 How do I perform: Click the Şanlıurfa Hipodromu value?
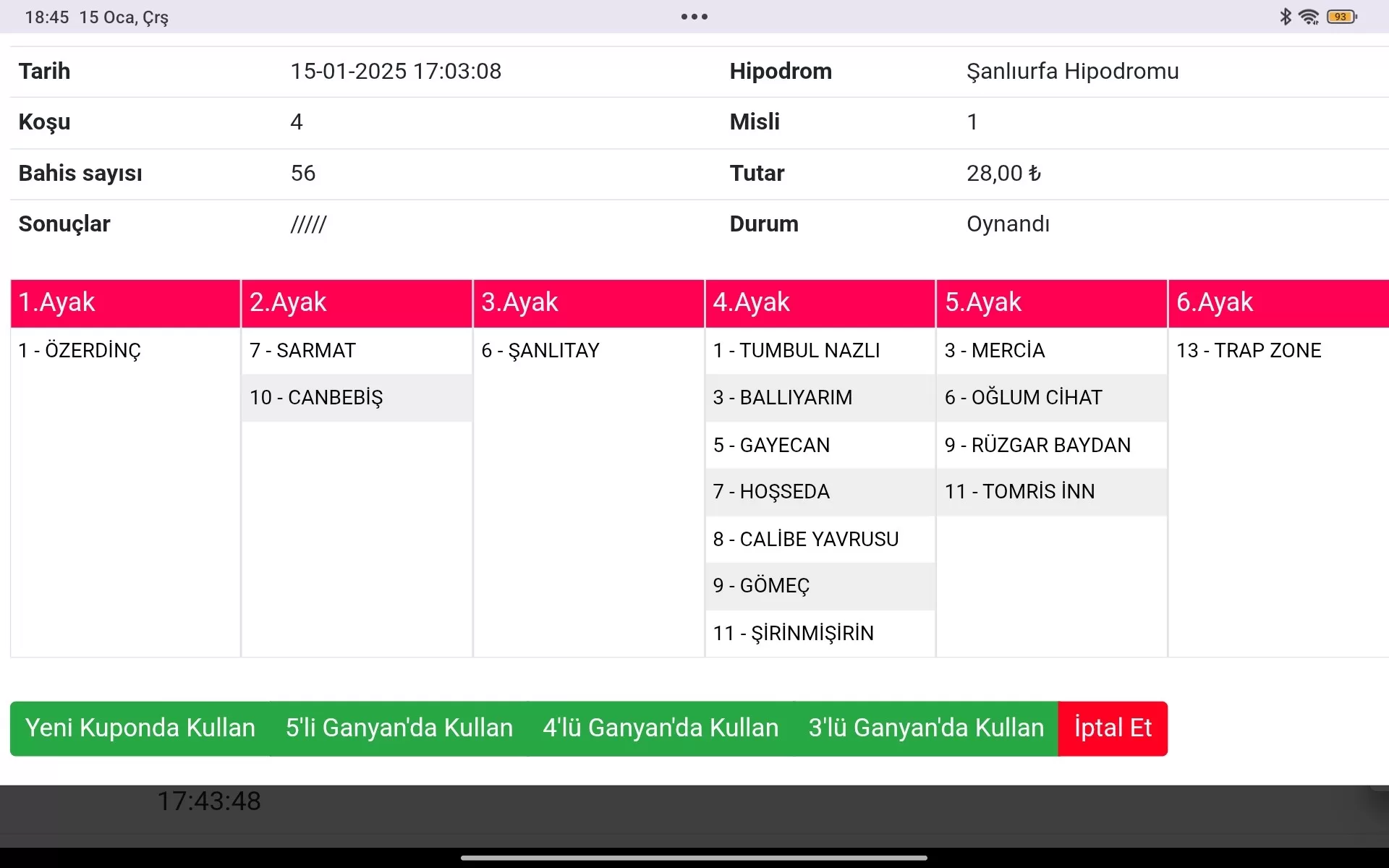[1072, 72]
